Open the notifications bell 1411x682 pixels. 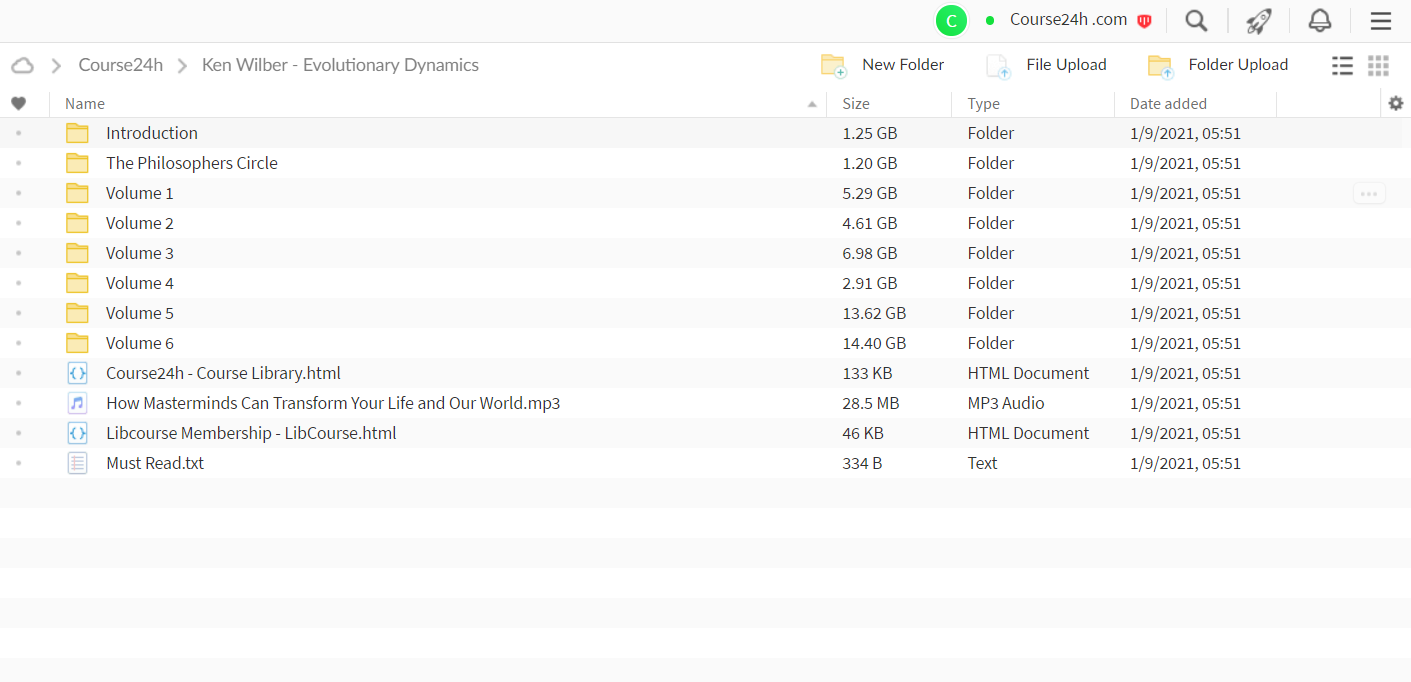1320,21
